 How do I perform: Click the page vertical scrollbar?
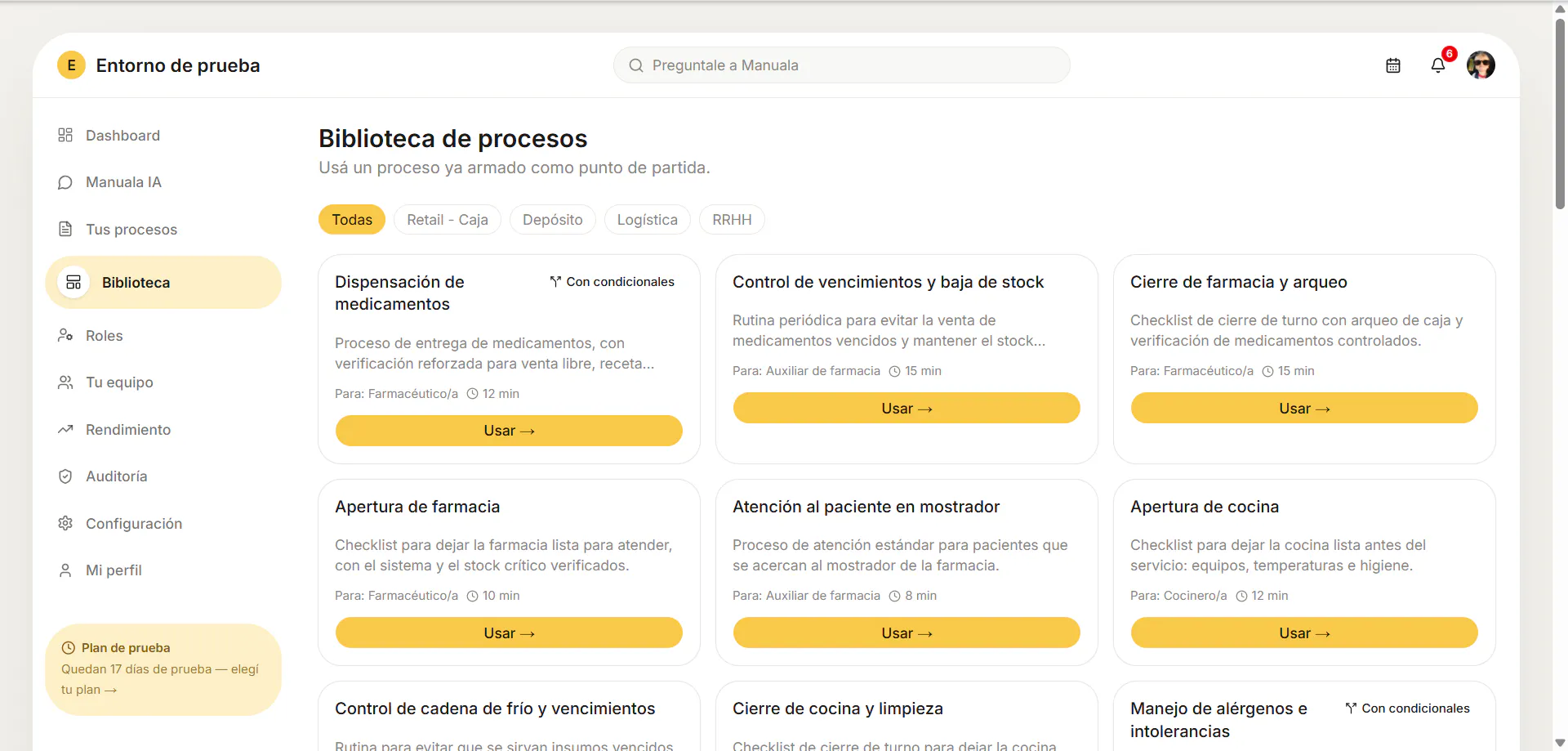[x=1560, y=114]
